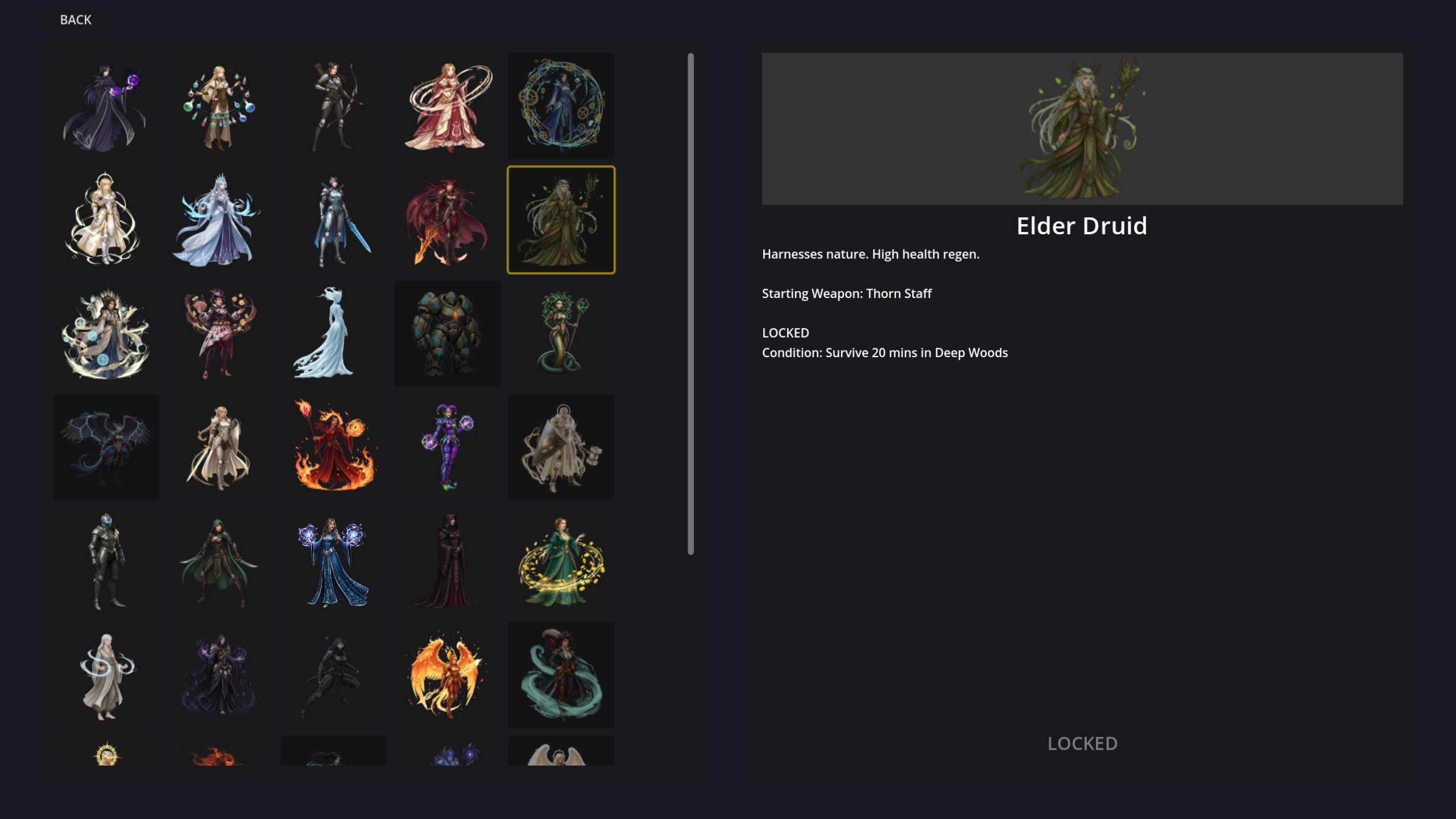The width and height of the screenshot is (1456, 819).
Task: Select the phoenix winged fiery character
Action: click(x=447, y=675)
